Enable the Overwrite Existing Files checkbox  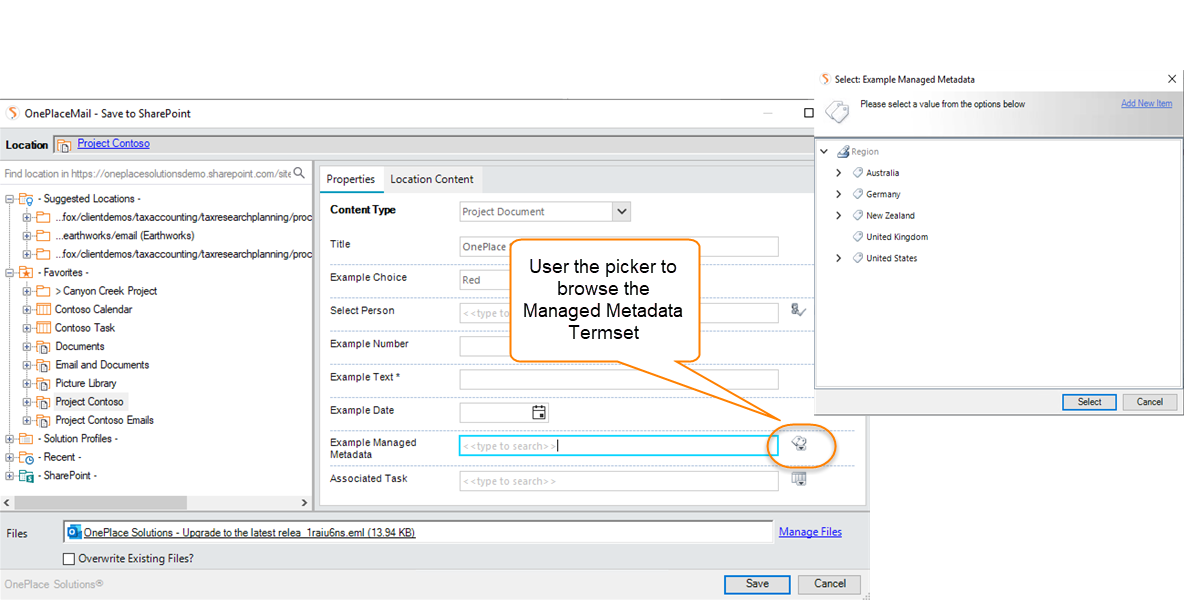click(69, 559)
